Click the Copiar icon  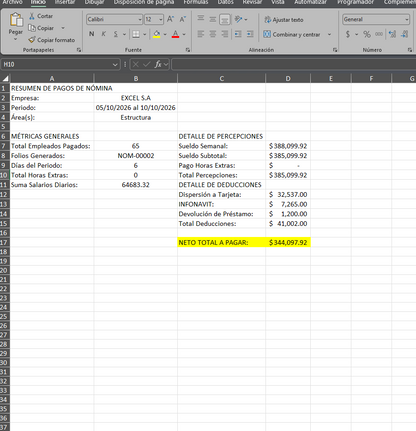(32, 28)
